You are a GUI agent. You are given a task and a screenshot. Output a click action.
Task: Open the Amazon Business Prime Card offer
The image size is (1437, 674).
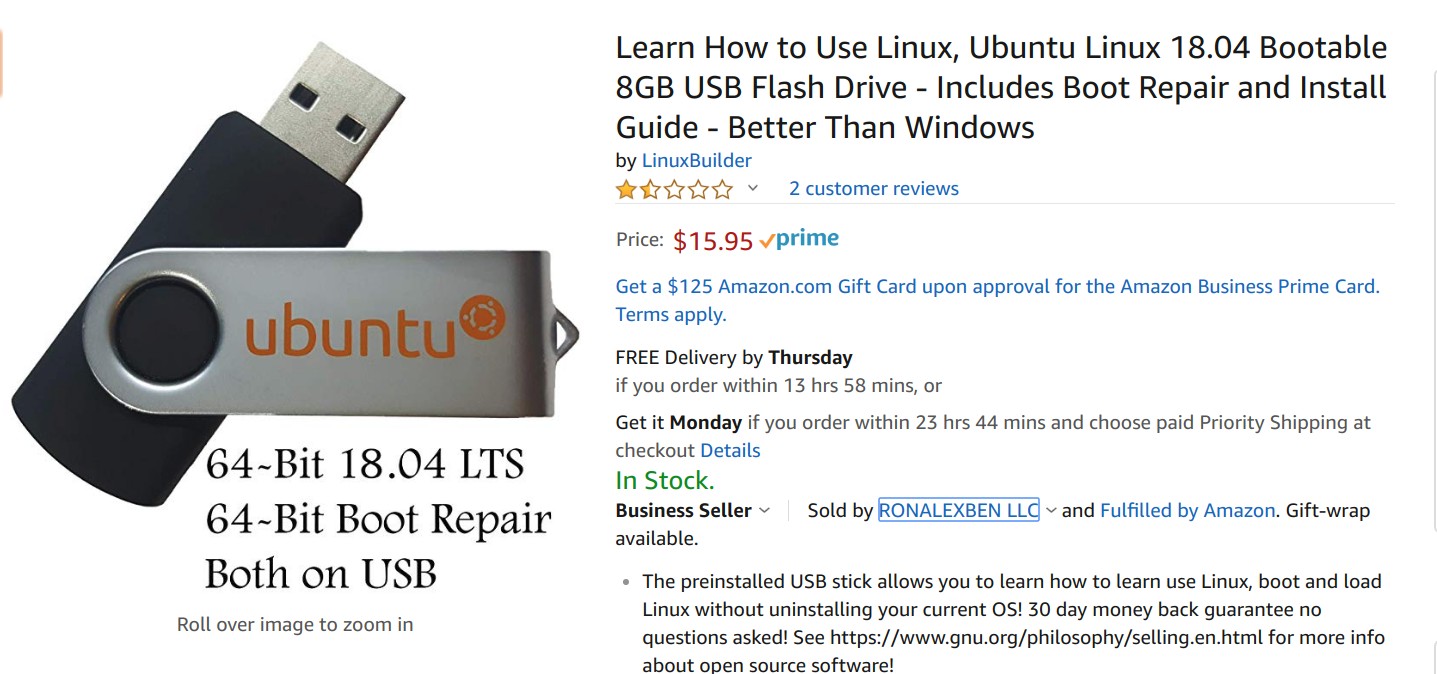[997, 286]
